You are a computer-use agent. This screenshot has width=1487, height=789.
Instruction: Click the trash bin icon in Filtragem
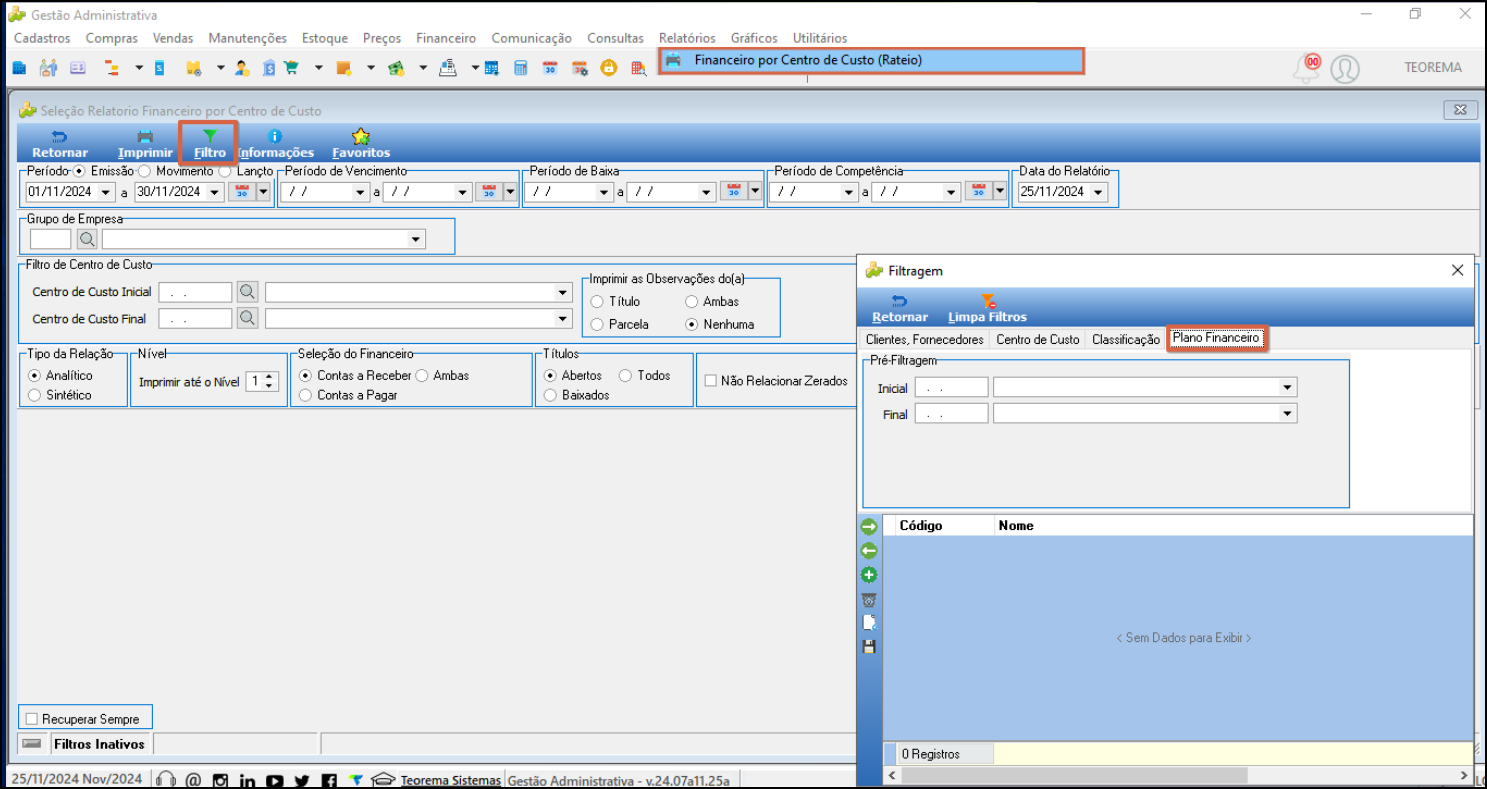869,599
